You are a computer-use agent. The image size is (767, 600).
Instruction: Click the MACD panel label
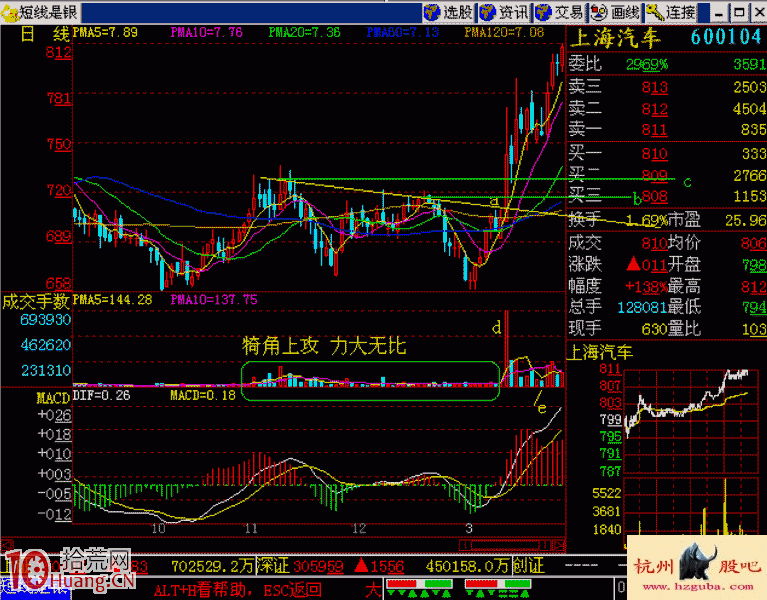(53, 398)
